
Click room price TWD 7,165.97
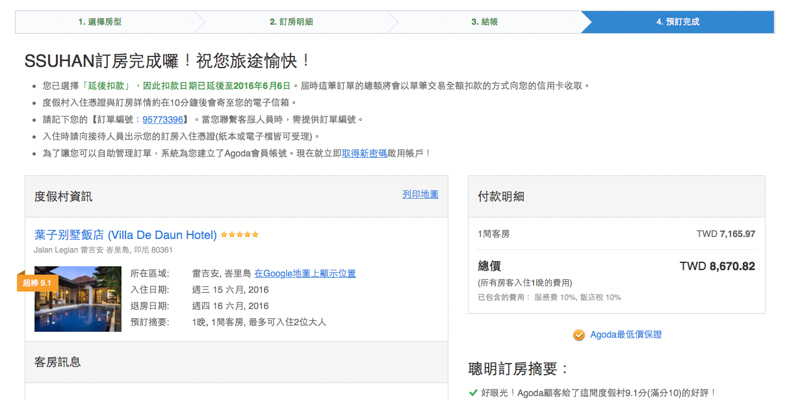pos(726,234)
